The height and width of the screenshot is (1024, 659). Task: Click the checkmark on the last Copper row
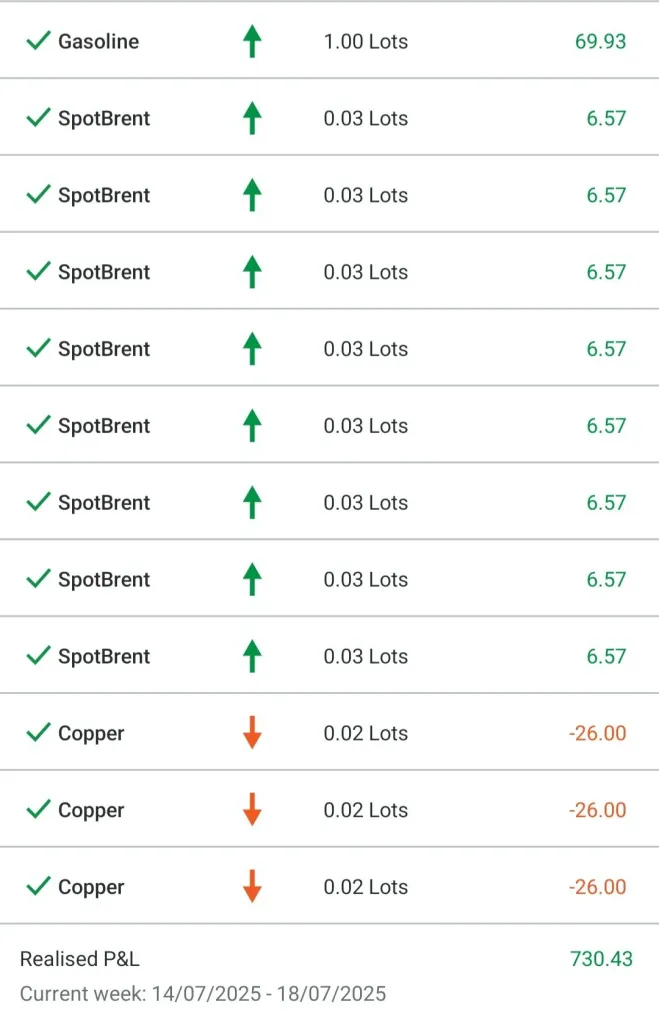pos(38,888)
